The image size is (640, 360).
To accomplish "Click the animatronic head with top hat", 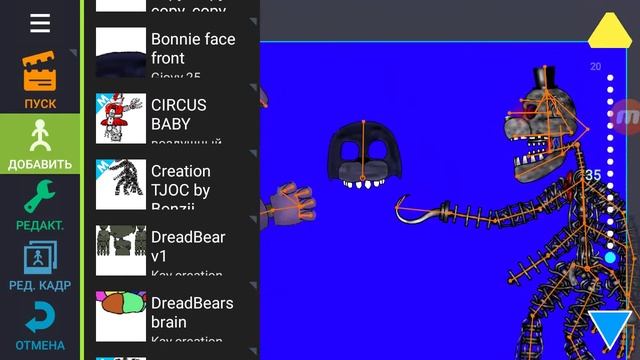I will pos(545,124).
